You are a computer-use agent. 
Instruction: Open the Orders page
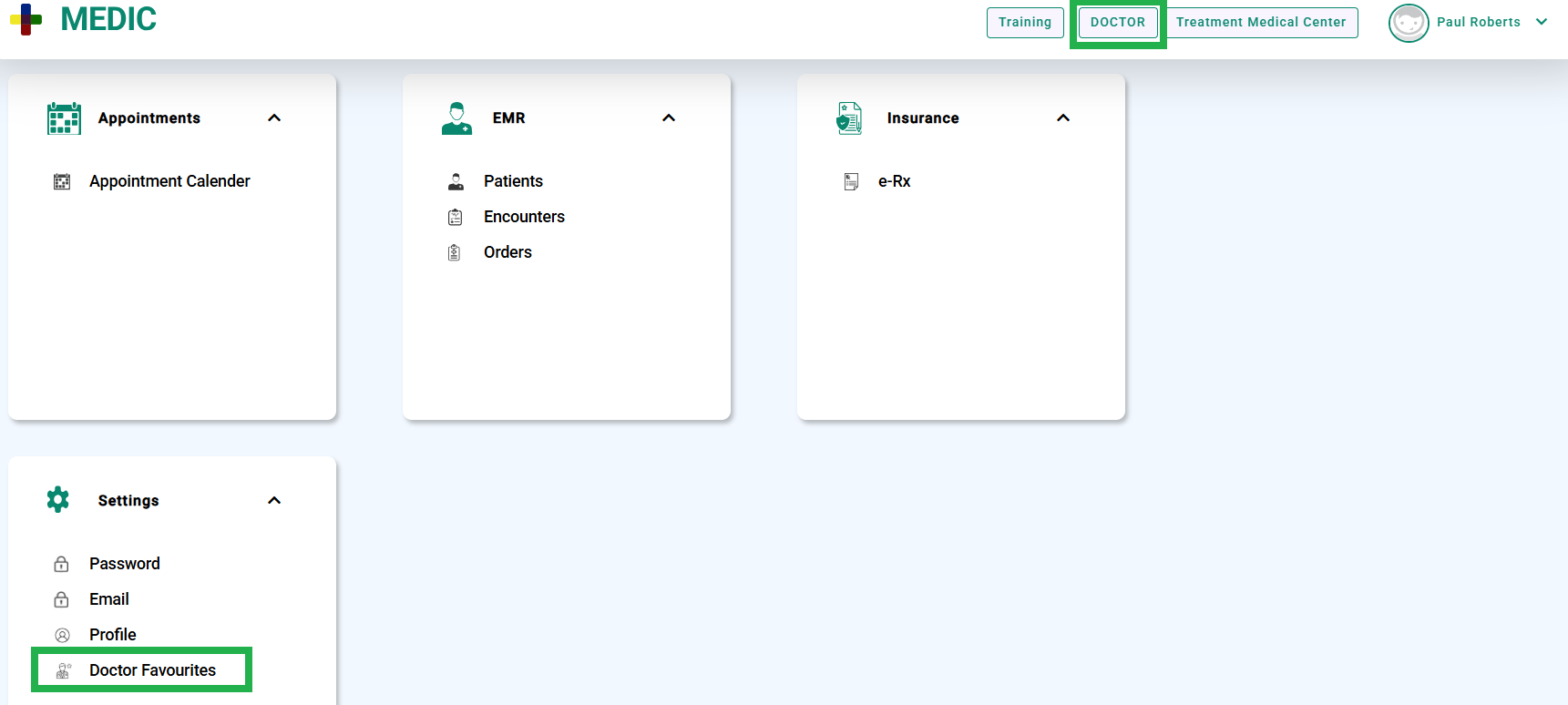pyautogui.click(x=507, y=252)
